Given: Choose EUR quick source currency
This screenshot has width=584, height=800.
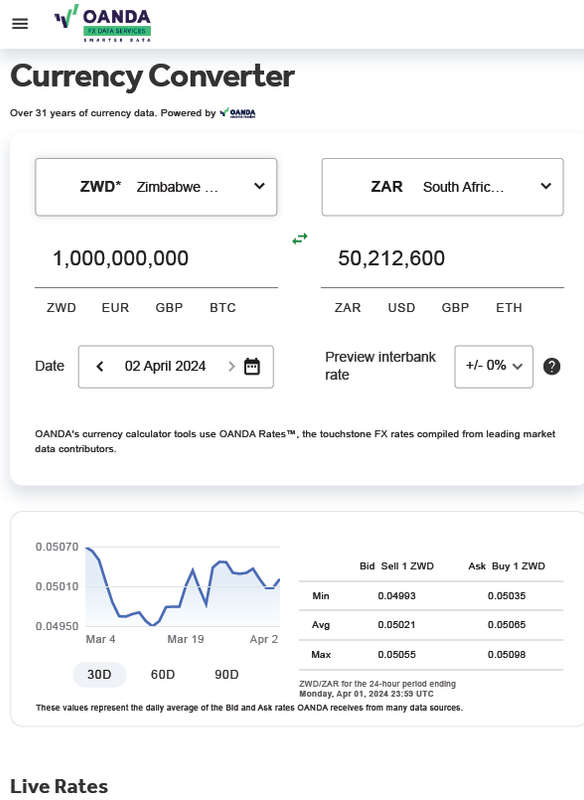Looking at the screenshot, I should [115, 308].
